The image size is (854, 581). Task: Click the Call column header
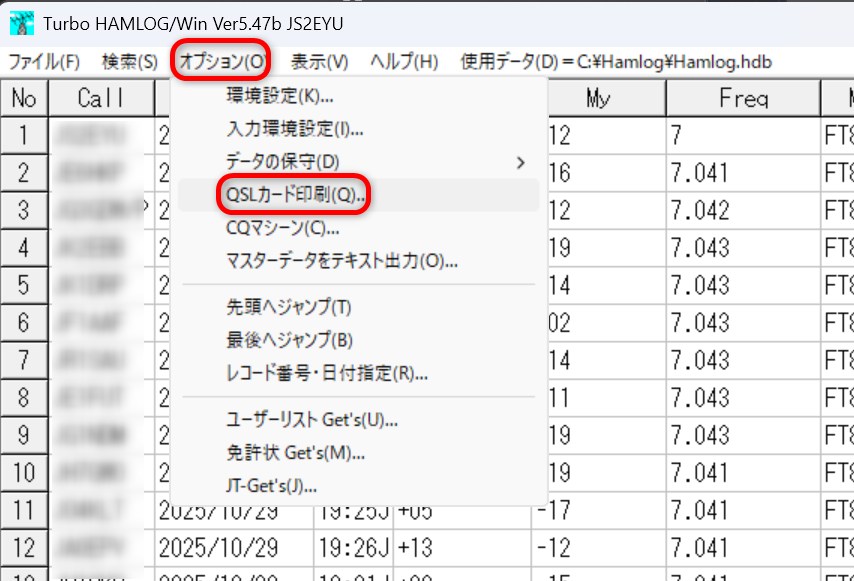click(x=100, y=98)
